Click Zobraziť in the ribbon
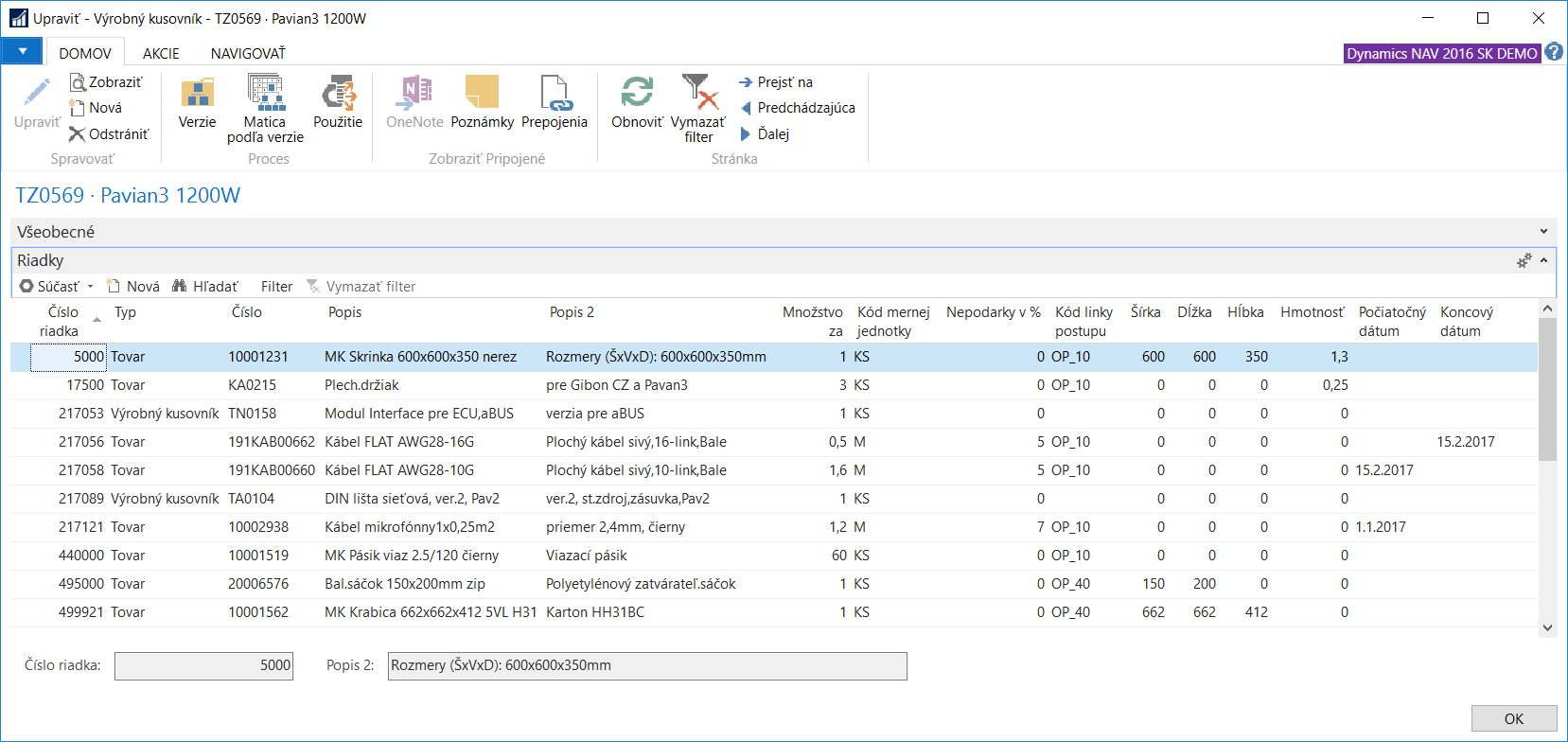The image size is (1568, 742). click(106, 82)
